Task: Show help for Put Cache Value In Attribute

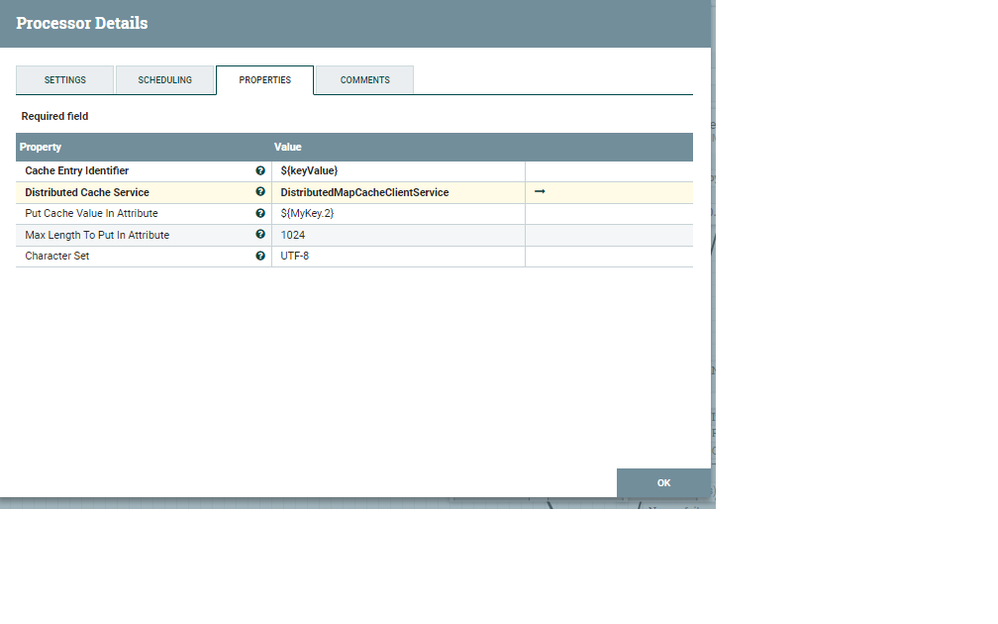Action: (260, 213)
